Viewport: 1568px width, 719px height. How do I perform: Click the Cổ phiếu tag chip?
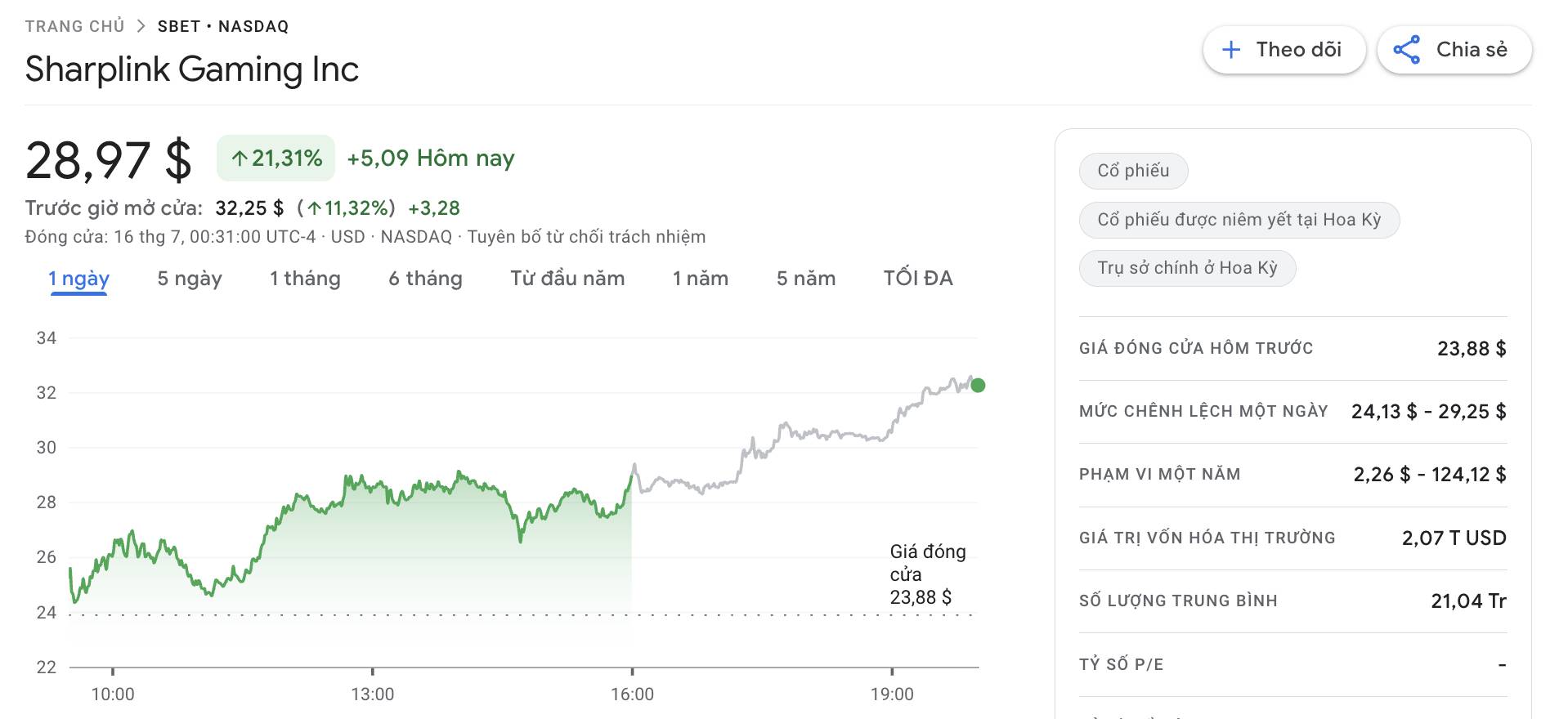click(1133, 171)
